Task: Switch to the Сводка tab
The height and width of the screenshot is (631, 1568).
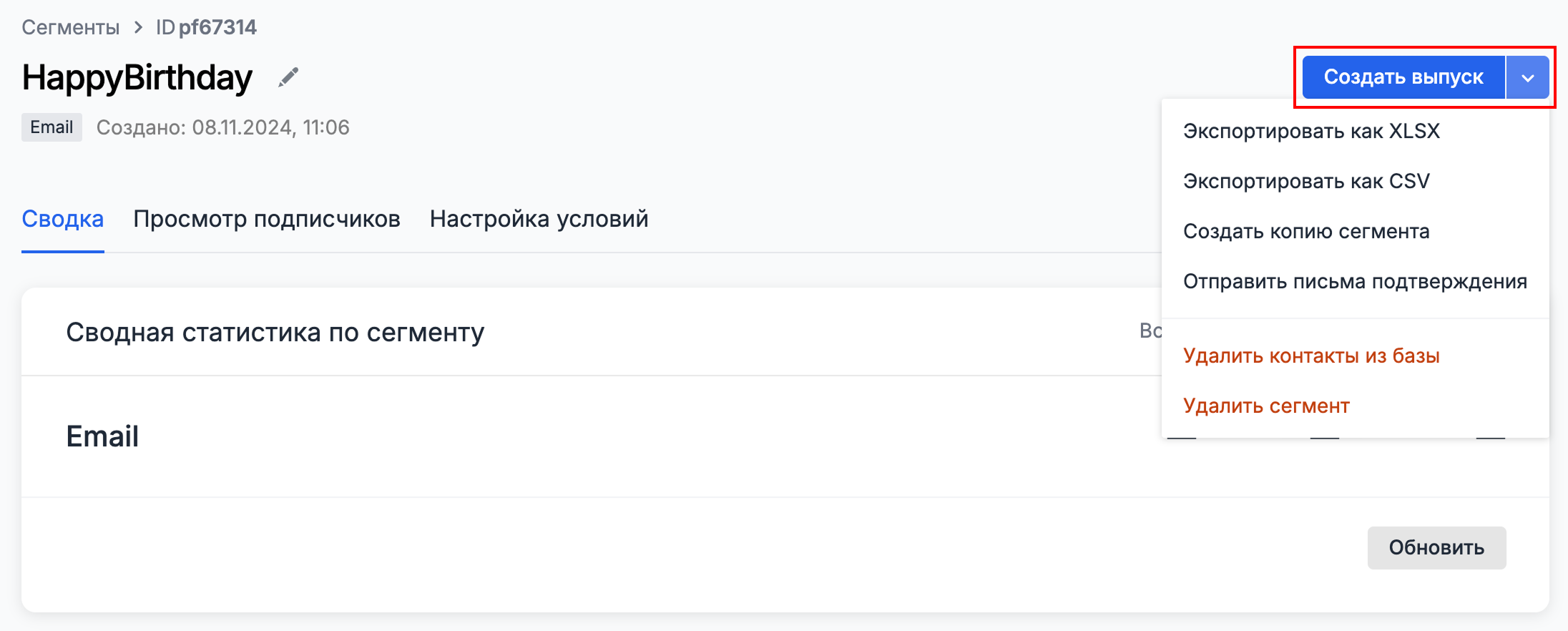Action: click(63, 219)
